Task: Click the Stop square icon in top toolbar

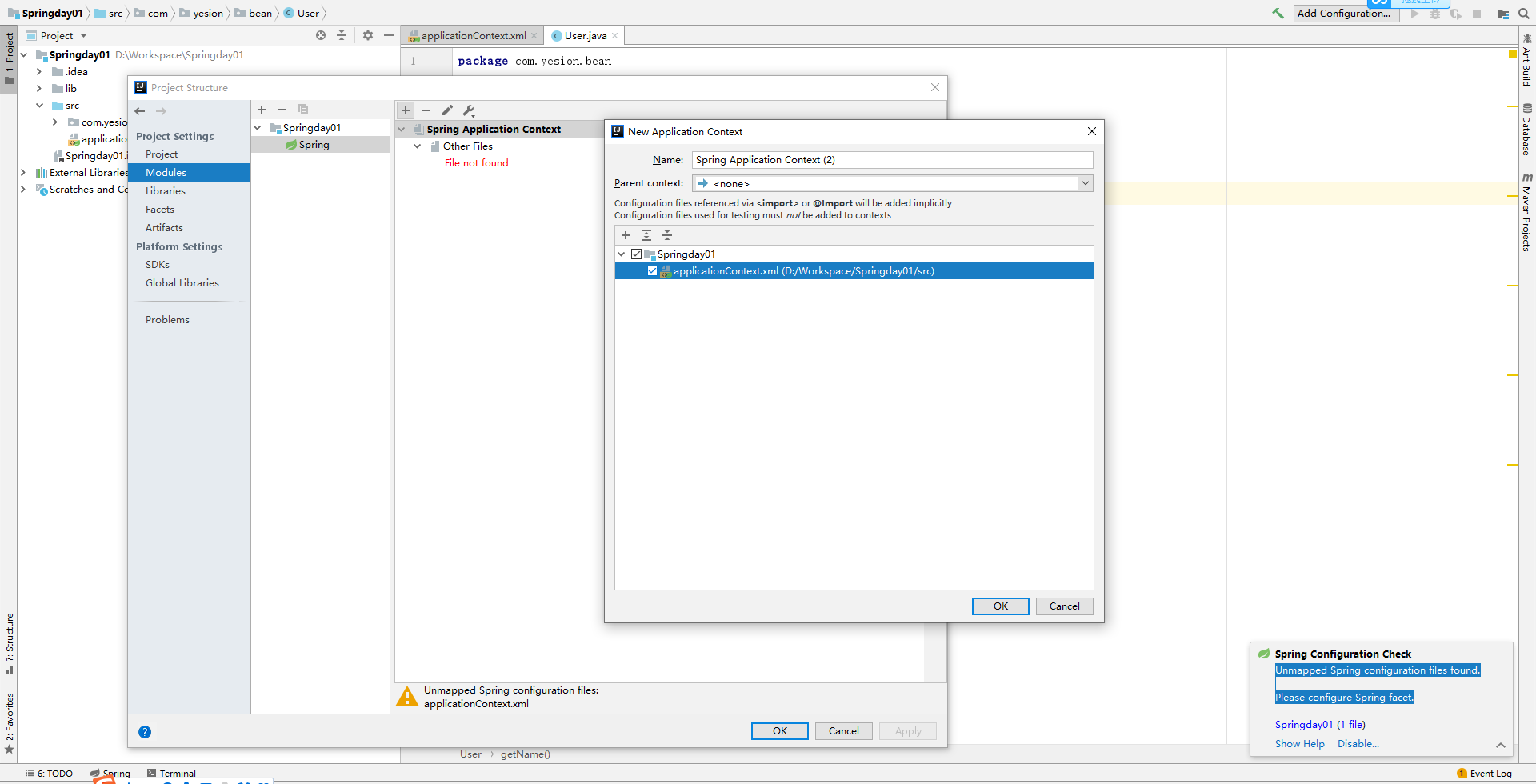Action: click(x=1477, y=14)
